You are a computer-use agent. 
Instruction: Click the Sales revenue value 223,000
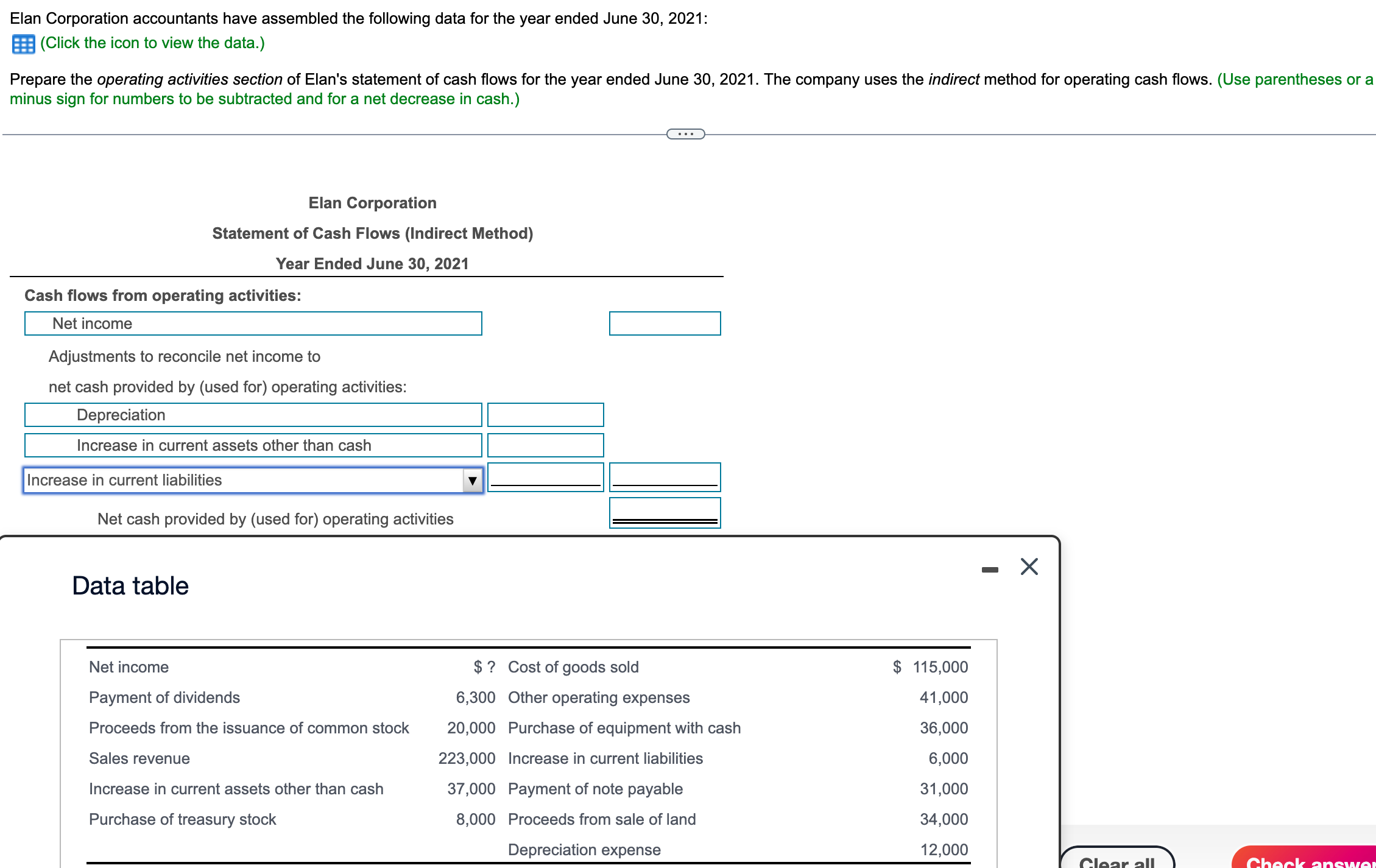(467, 758)
